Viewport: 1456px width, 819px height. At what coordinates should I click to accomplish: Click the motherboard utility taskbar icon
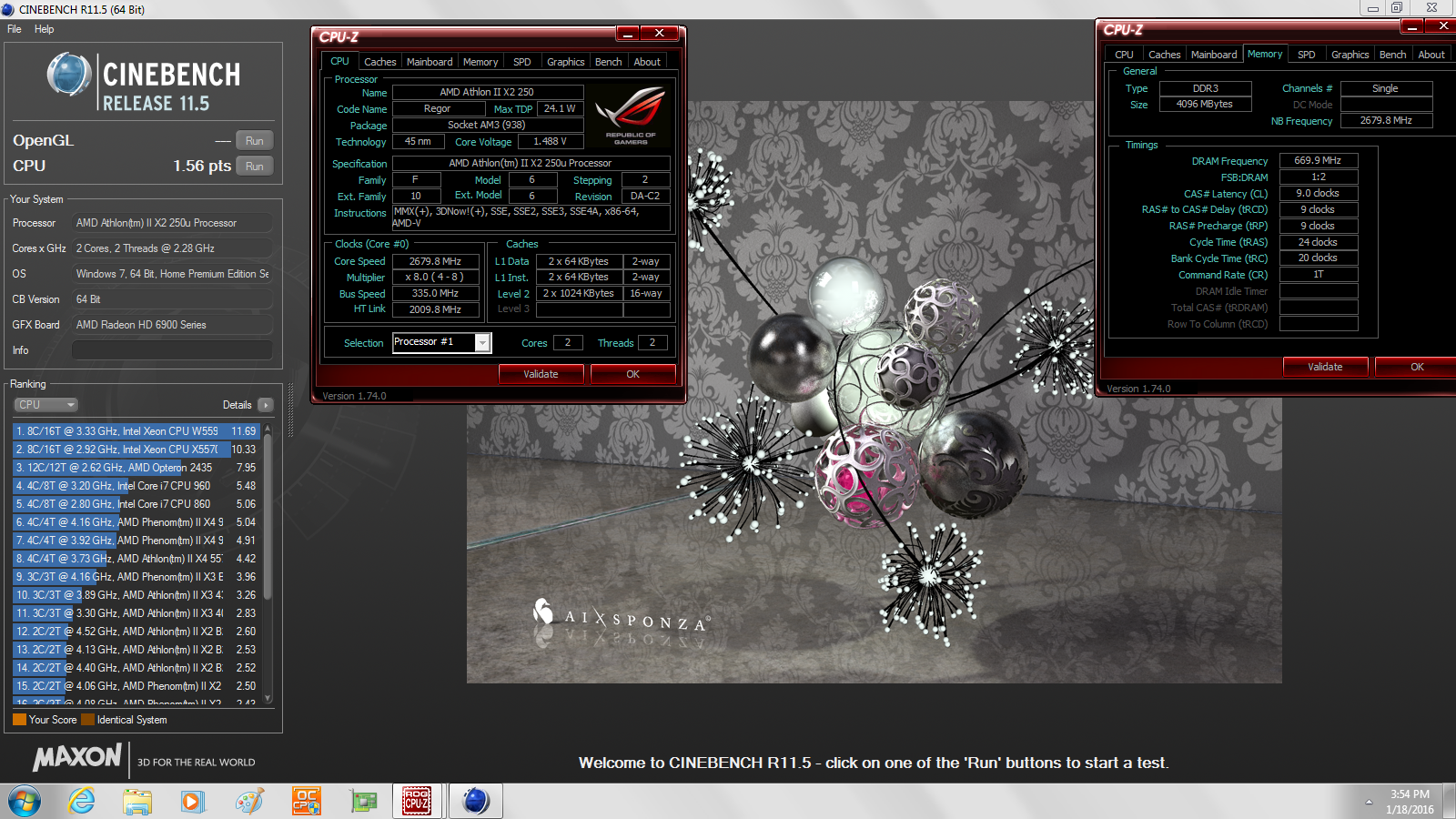tap(363, 802)
